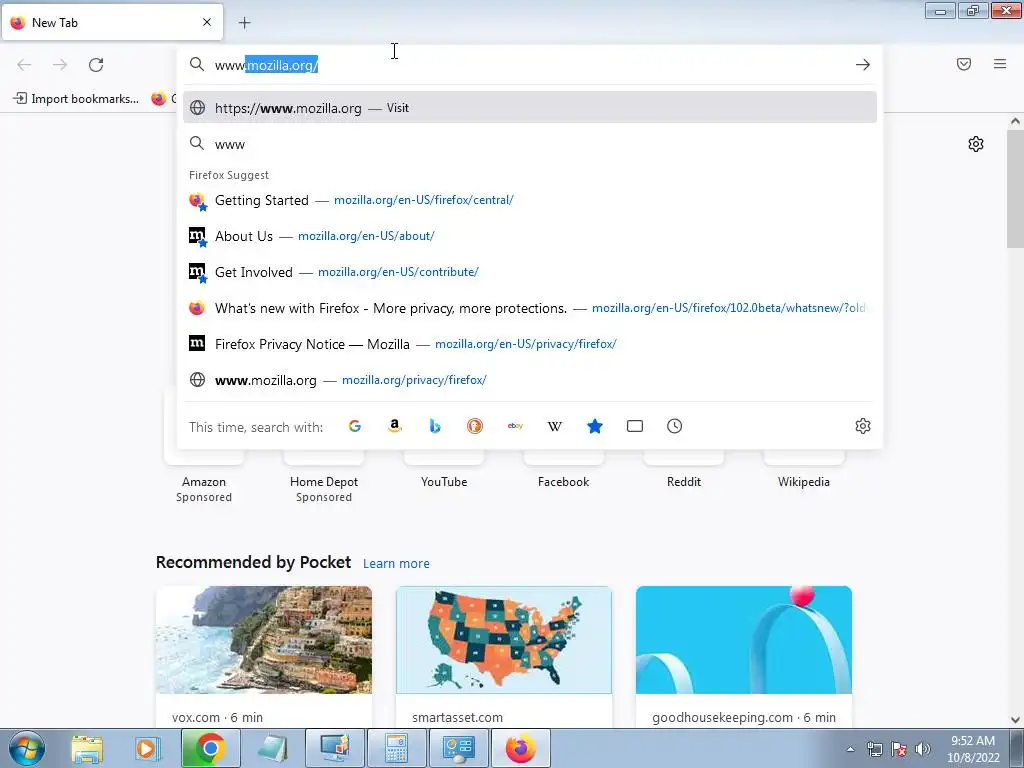The image size is (1024, 768).
Task: Search open tabs using the tab icon
Action: pyautogui.click(x=635, y=426)
